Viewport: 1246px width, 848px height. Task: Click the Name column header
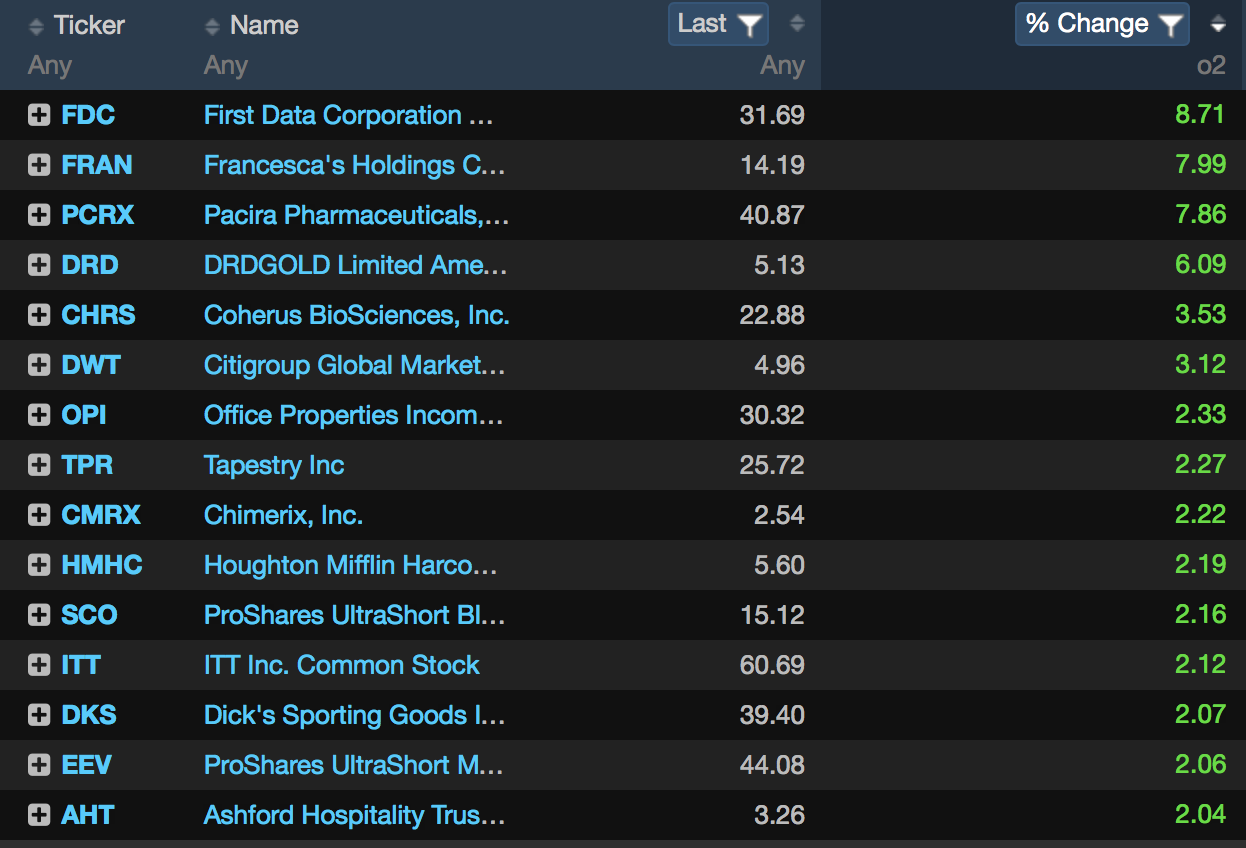[264, 25]
